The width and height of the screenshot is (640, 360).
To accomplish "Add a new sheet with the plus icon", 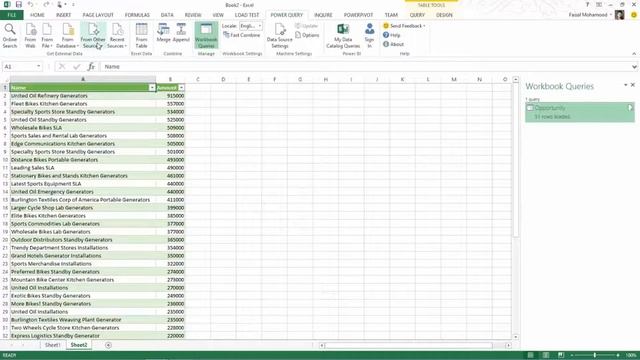I will click(108, 345).
